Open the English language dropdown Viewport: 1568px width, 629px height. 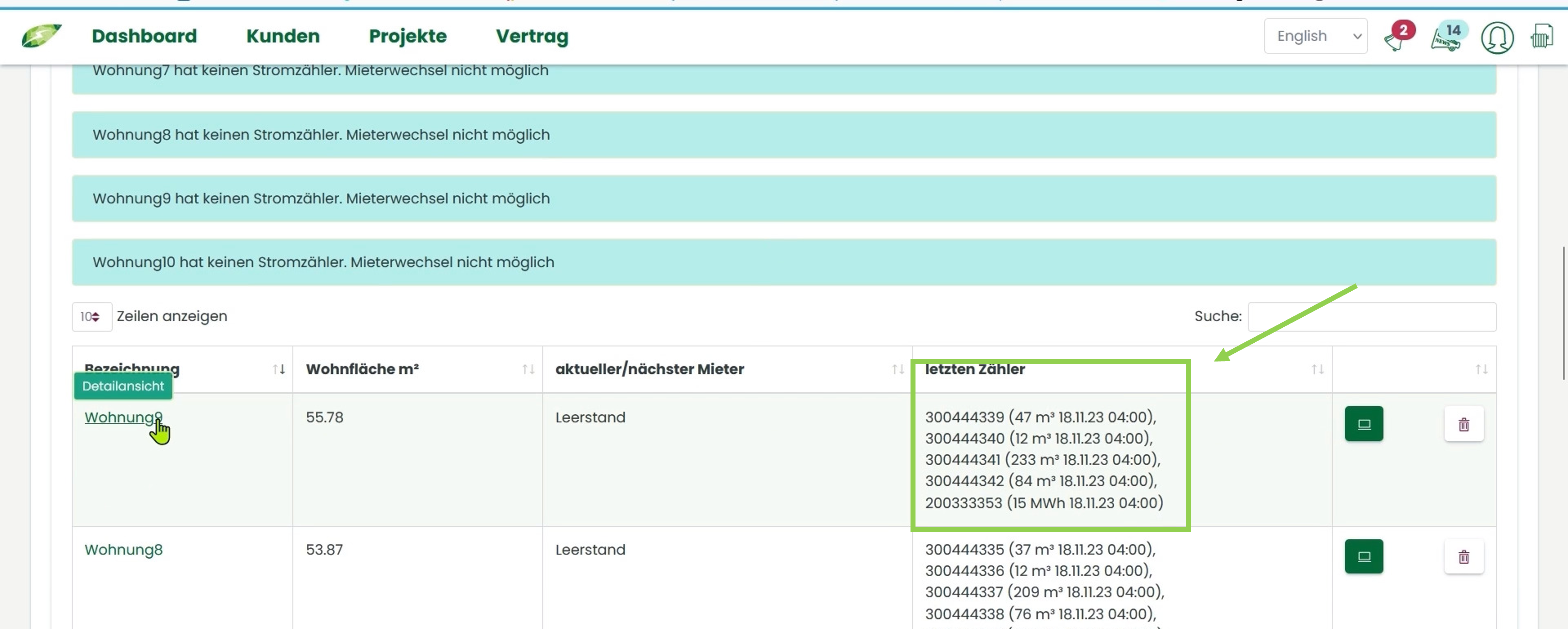coord(1315,36)
